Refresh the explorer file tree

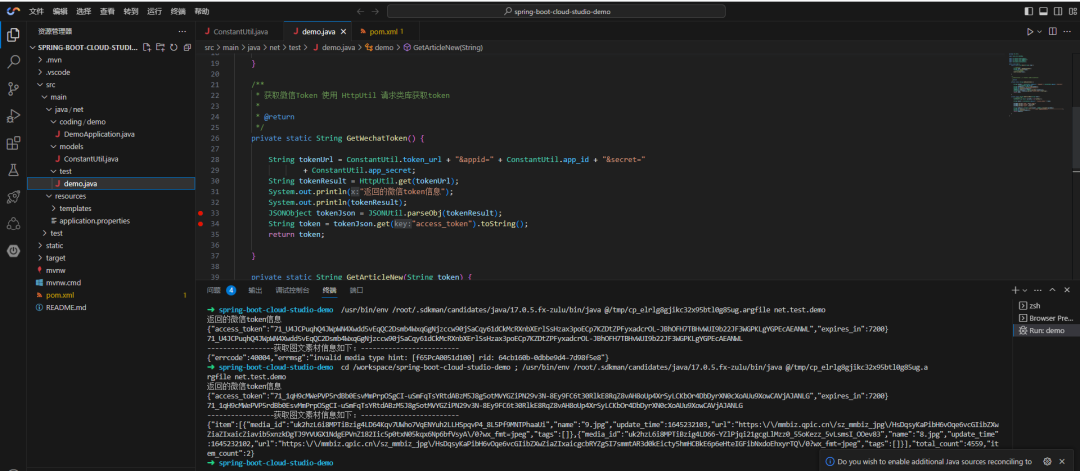click(x=174, y=48)
